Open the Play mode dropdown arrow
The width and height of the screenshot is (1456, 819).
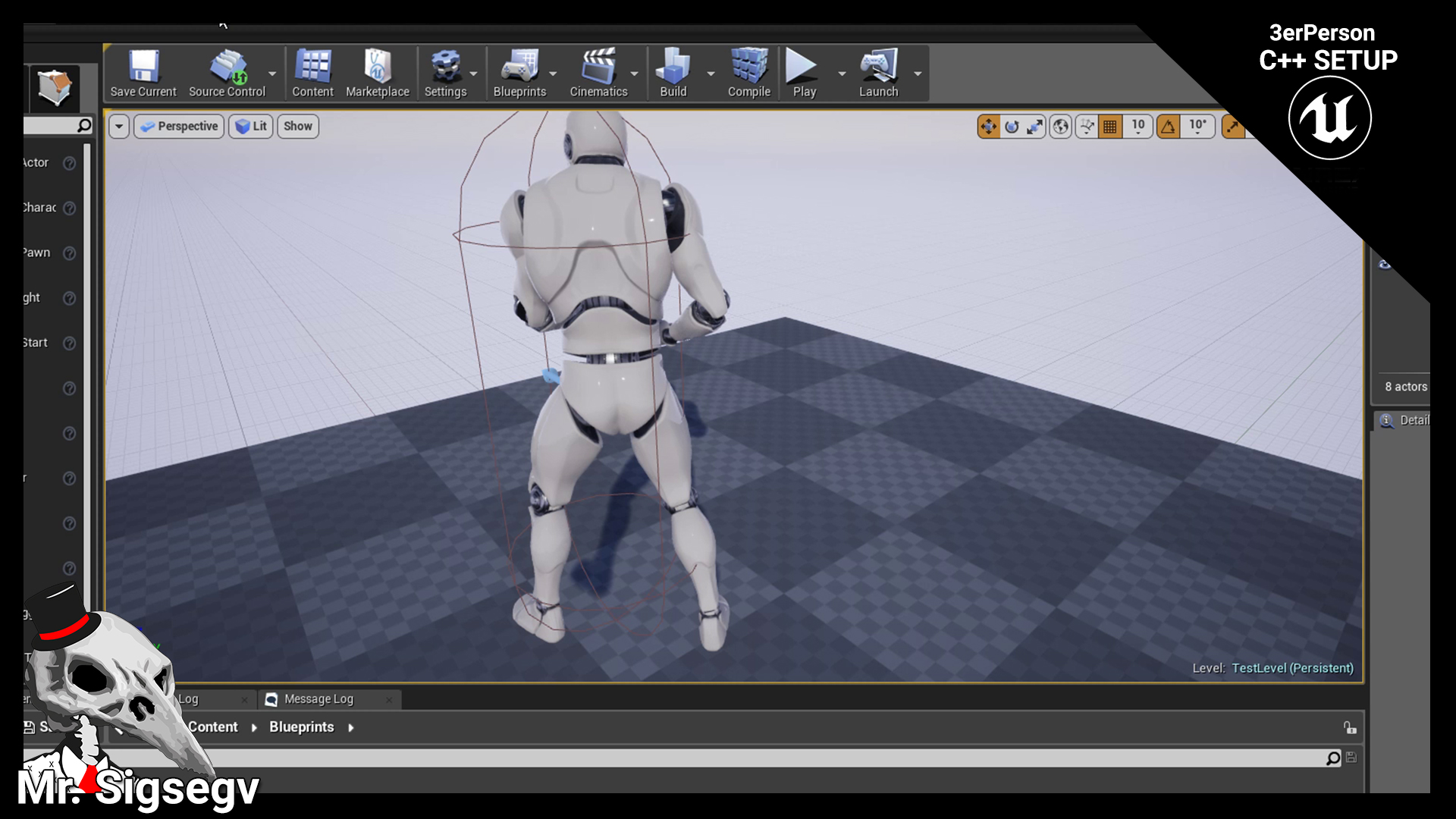point(841,74)
